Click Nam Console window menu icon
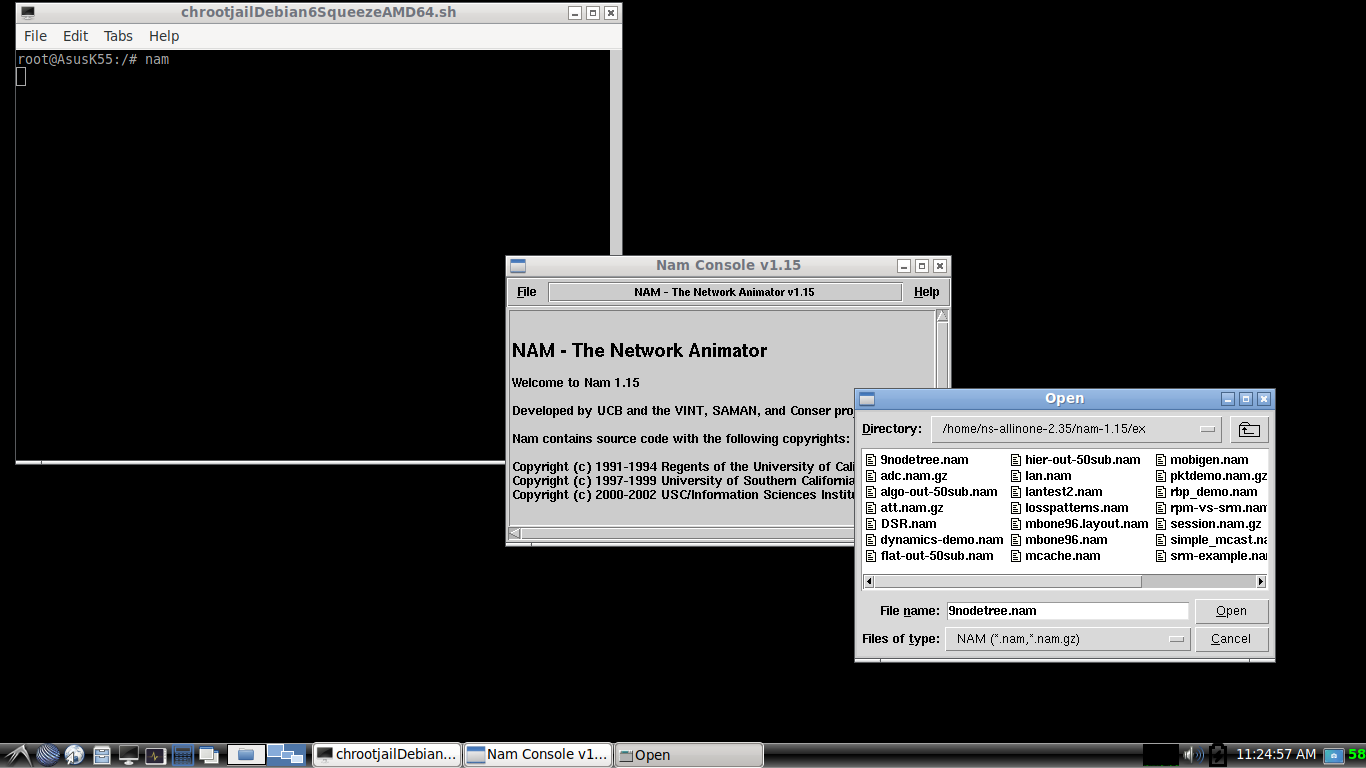The image size is (1366, 768). pyautogui.click(x=518, y=266)
